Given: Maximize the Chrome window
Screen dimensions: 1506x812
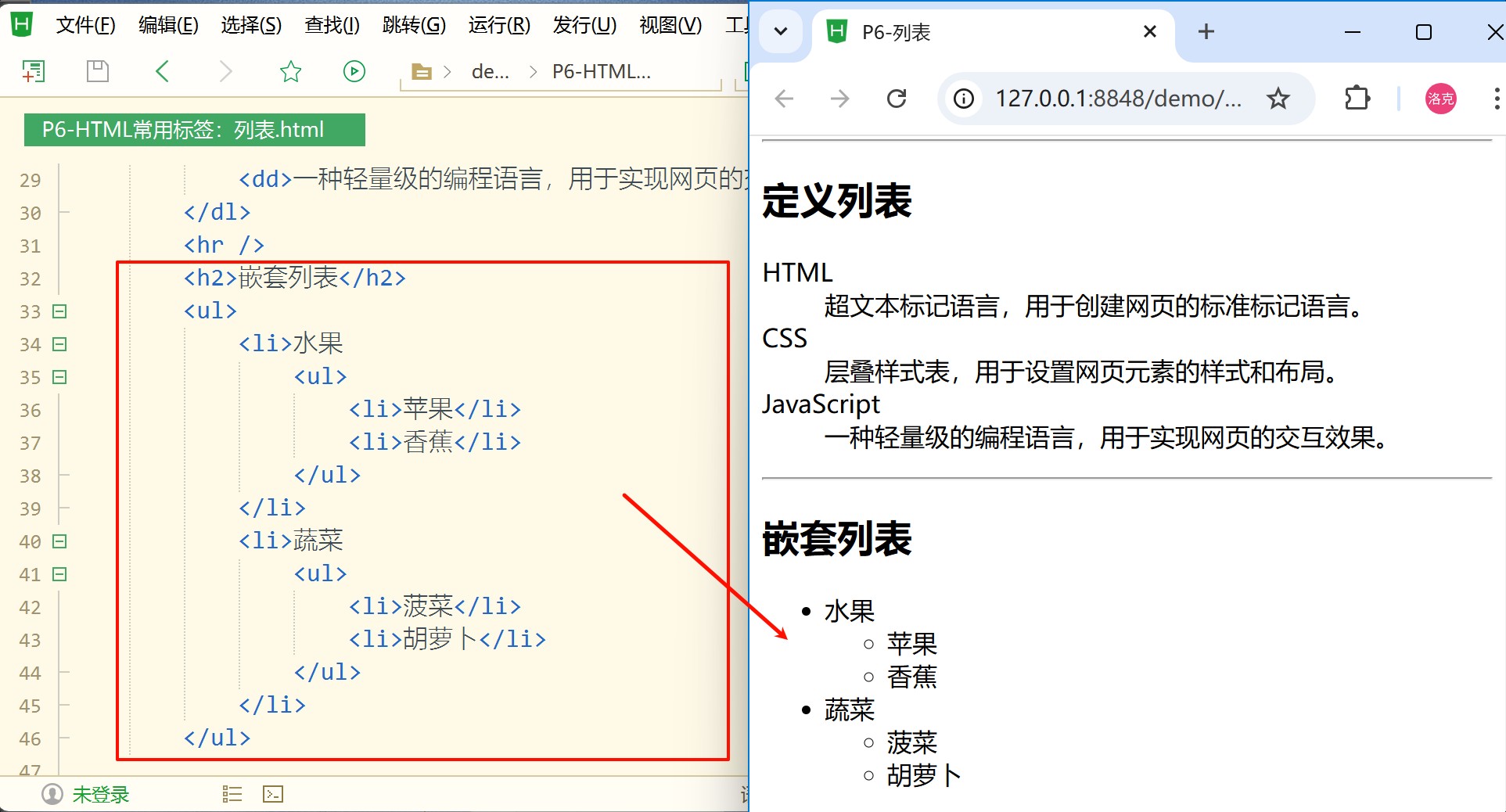Looking at the screenshot, I should 1424,32.
